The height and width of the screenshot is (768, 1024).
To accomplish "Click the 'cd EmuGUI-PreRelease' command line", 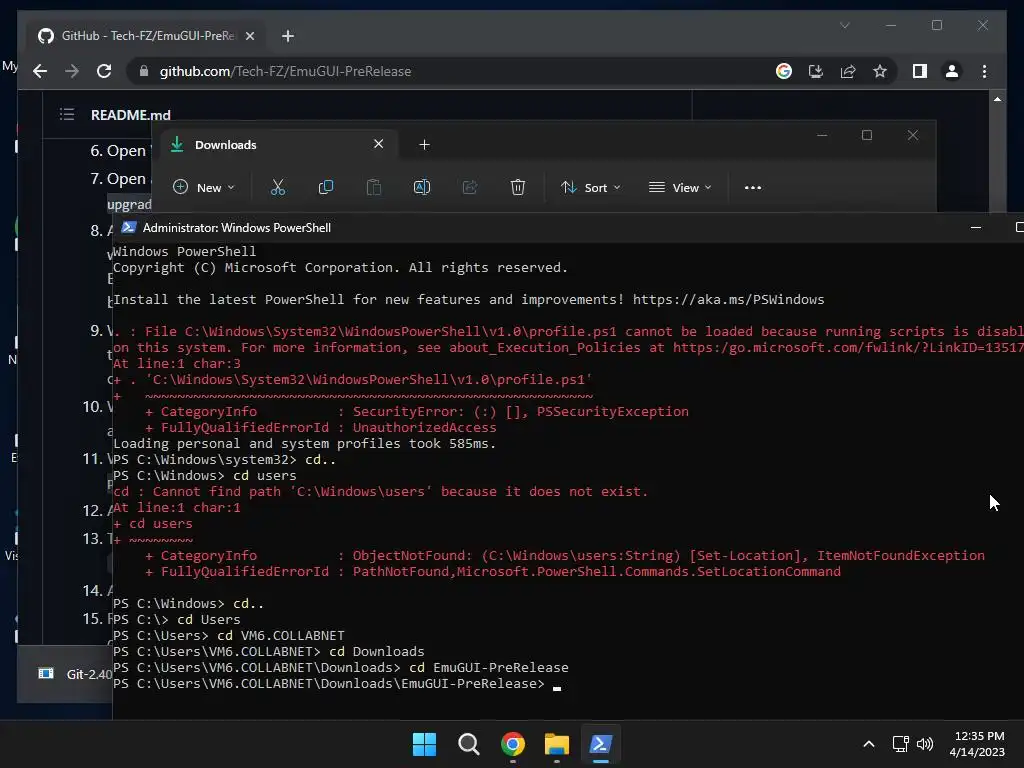I will click(x=488, y=667).
